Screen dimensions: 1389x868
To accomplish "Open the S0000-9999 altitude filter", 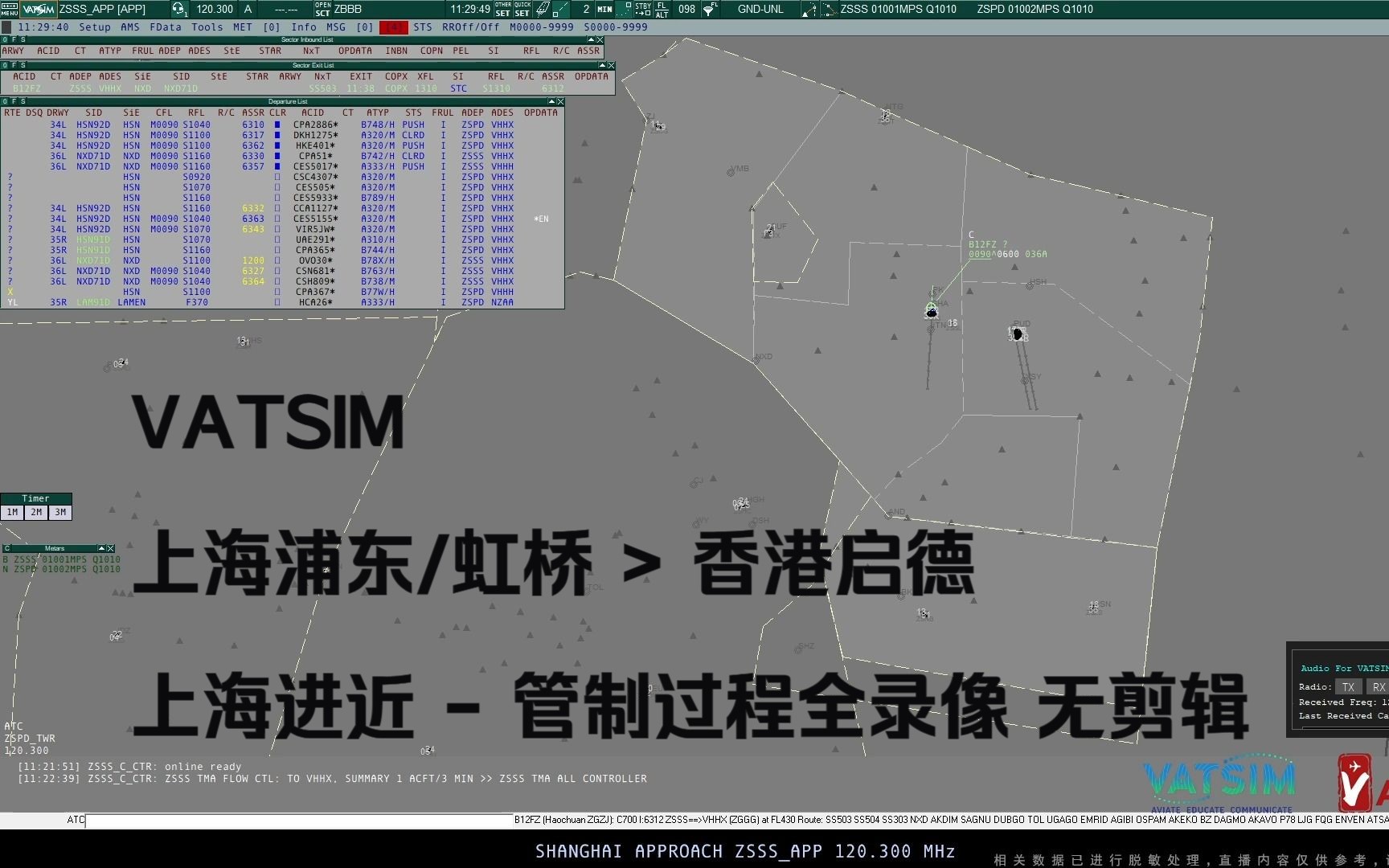I will (616, 27).
